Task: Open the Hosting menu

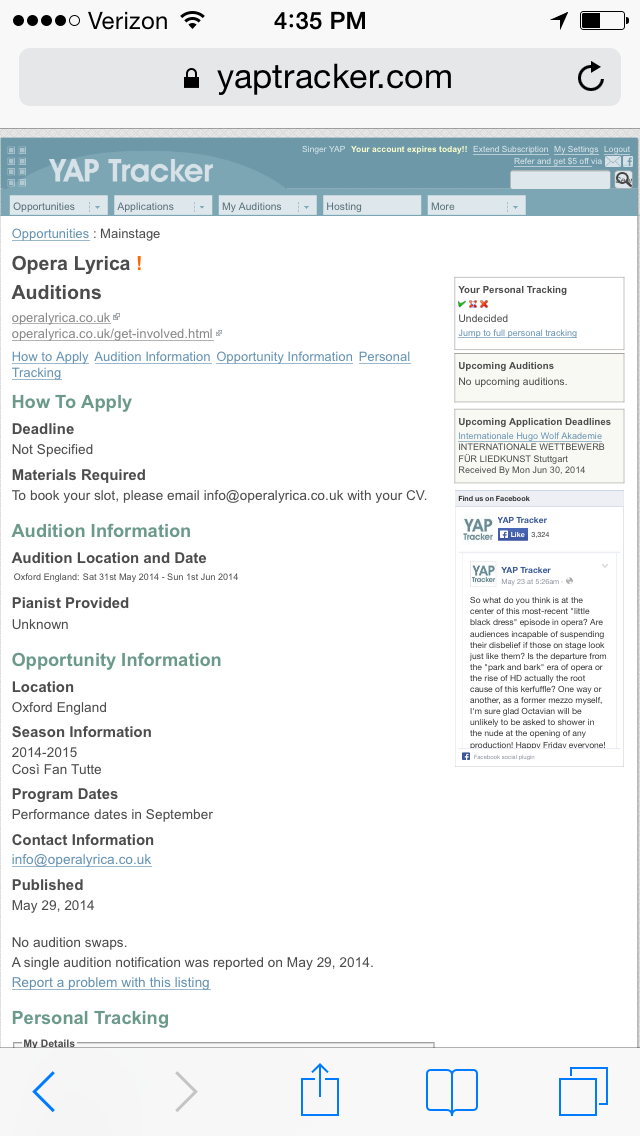Action: (372, 206)
